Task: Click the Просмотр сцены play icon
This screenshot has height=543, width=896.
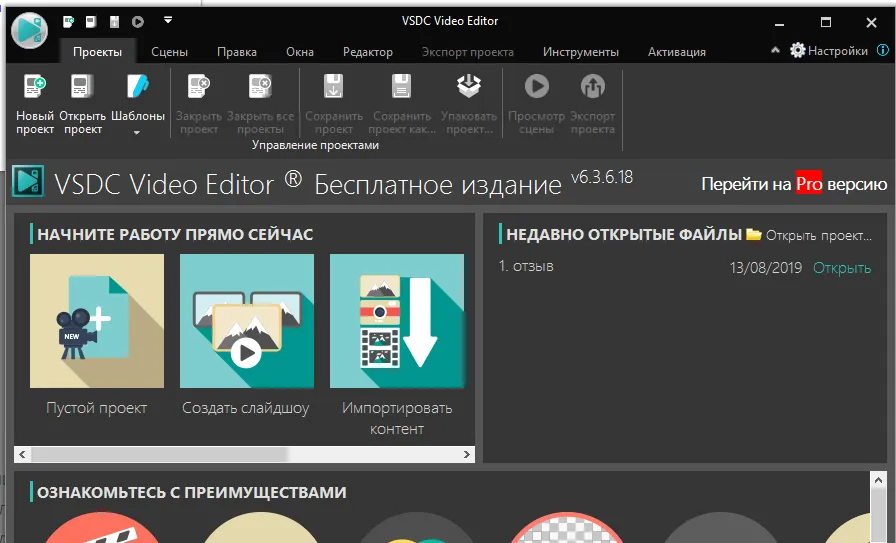Action: point(537,86)
